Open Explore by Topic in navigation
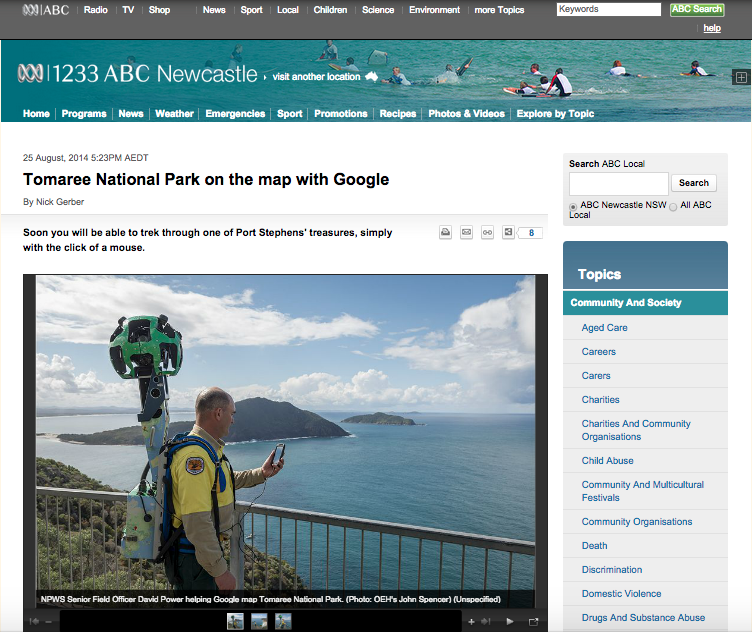Screen dimensions: 752x632 555,114
